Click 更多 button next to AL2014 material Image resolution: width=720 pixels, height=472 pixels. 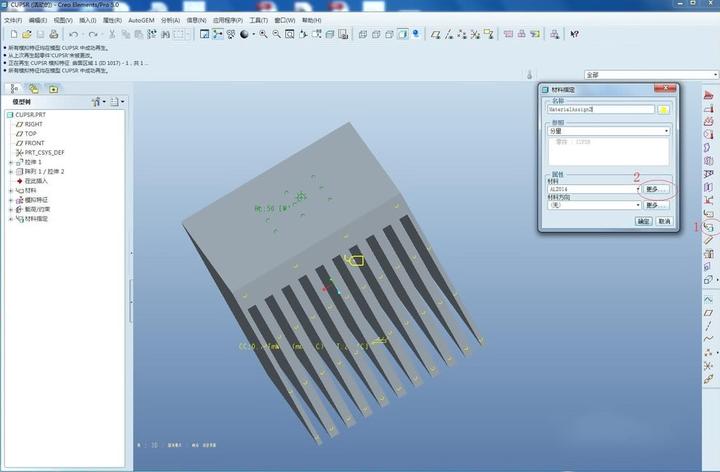pos(656,189)
